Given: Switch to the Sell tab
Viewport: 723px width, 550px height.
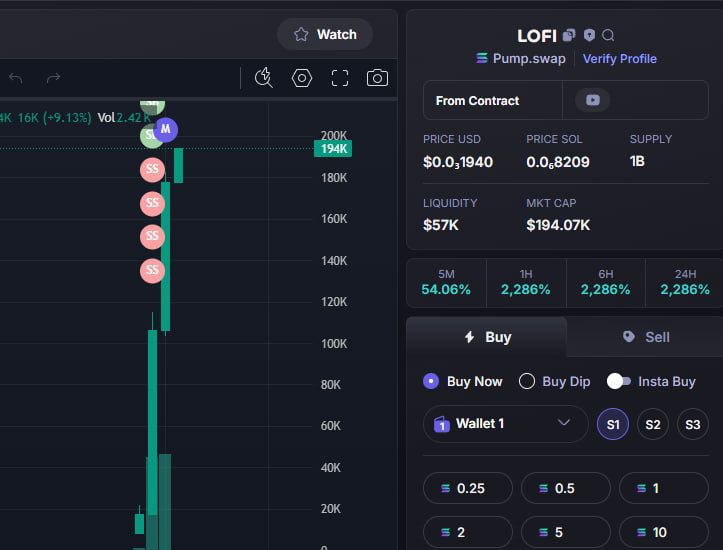Looking at the screenshot, I should pos(645,337).
